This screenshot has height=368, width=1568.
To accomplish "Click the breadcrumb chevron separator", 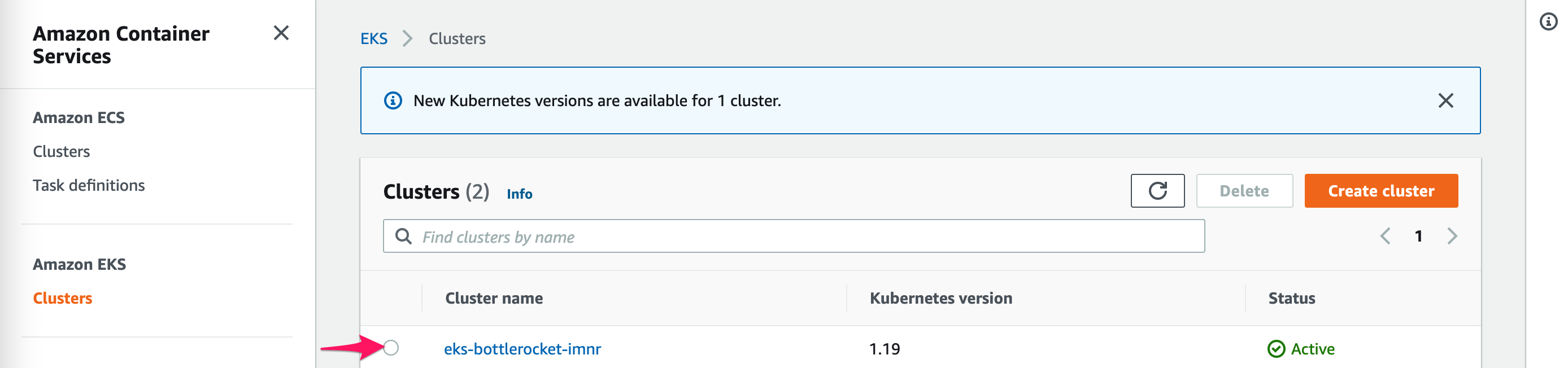I will [x=407, y=39].
